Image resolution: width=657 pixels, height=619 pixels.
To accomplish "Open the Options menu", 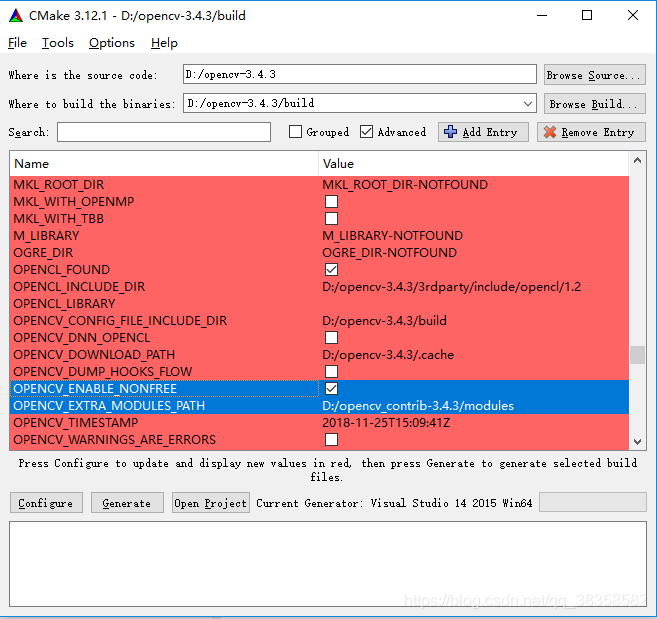I will (111, 43).
